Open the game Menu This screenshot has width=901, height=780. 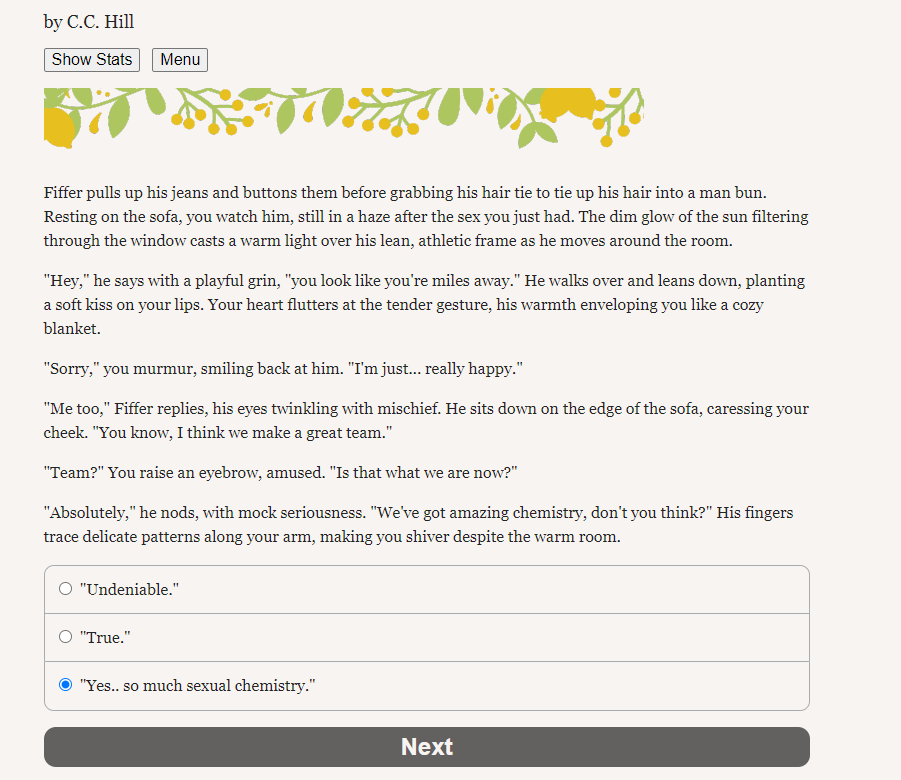click(180, 60)
